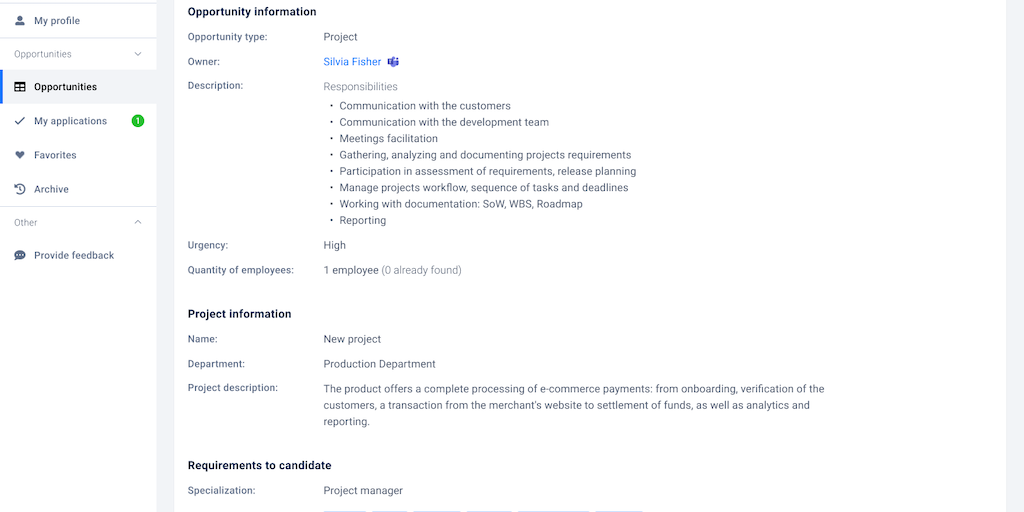Screen dimensions: 1024x512
Task: Go to My applications
Action: point(70,121)
